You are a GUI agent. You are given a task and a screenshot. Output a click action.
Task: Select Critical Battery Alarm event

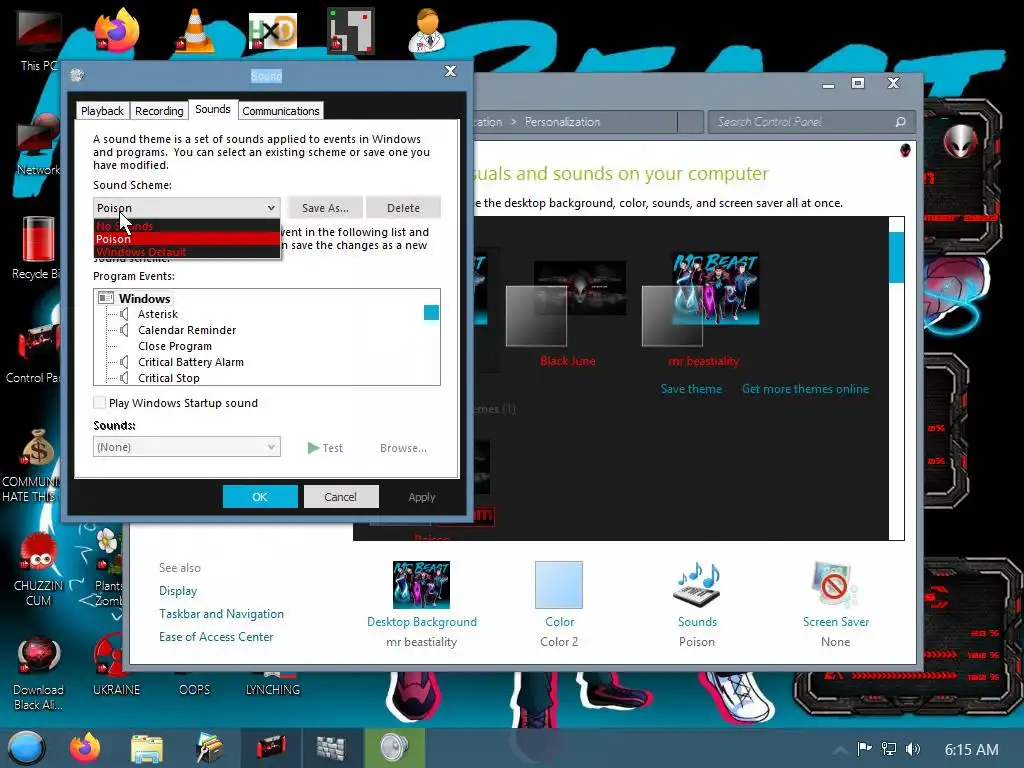point(191,362)
